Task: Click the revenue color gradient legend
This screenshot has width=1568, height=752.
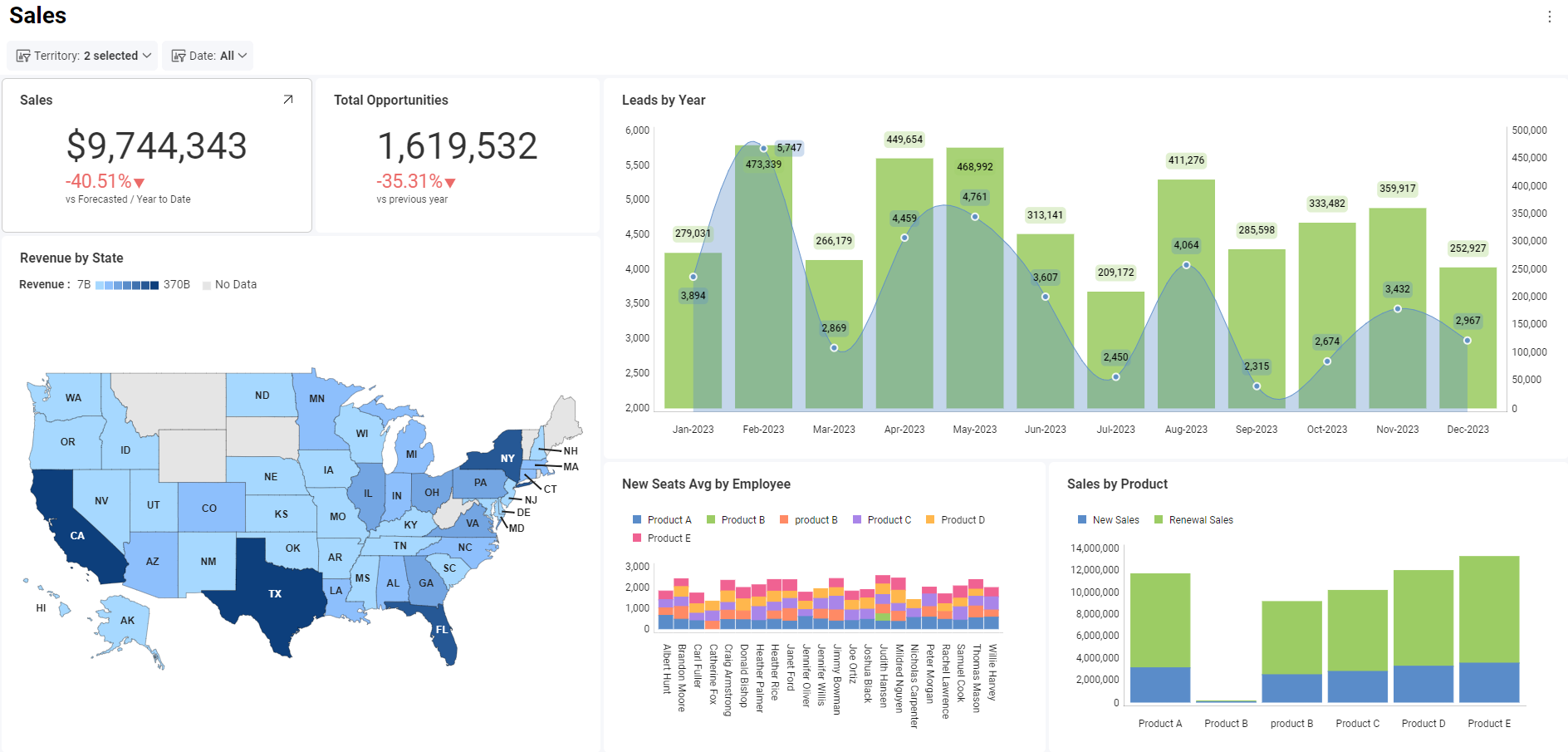Action: click(126, 285)
